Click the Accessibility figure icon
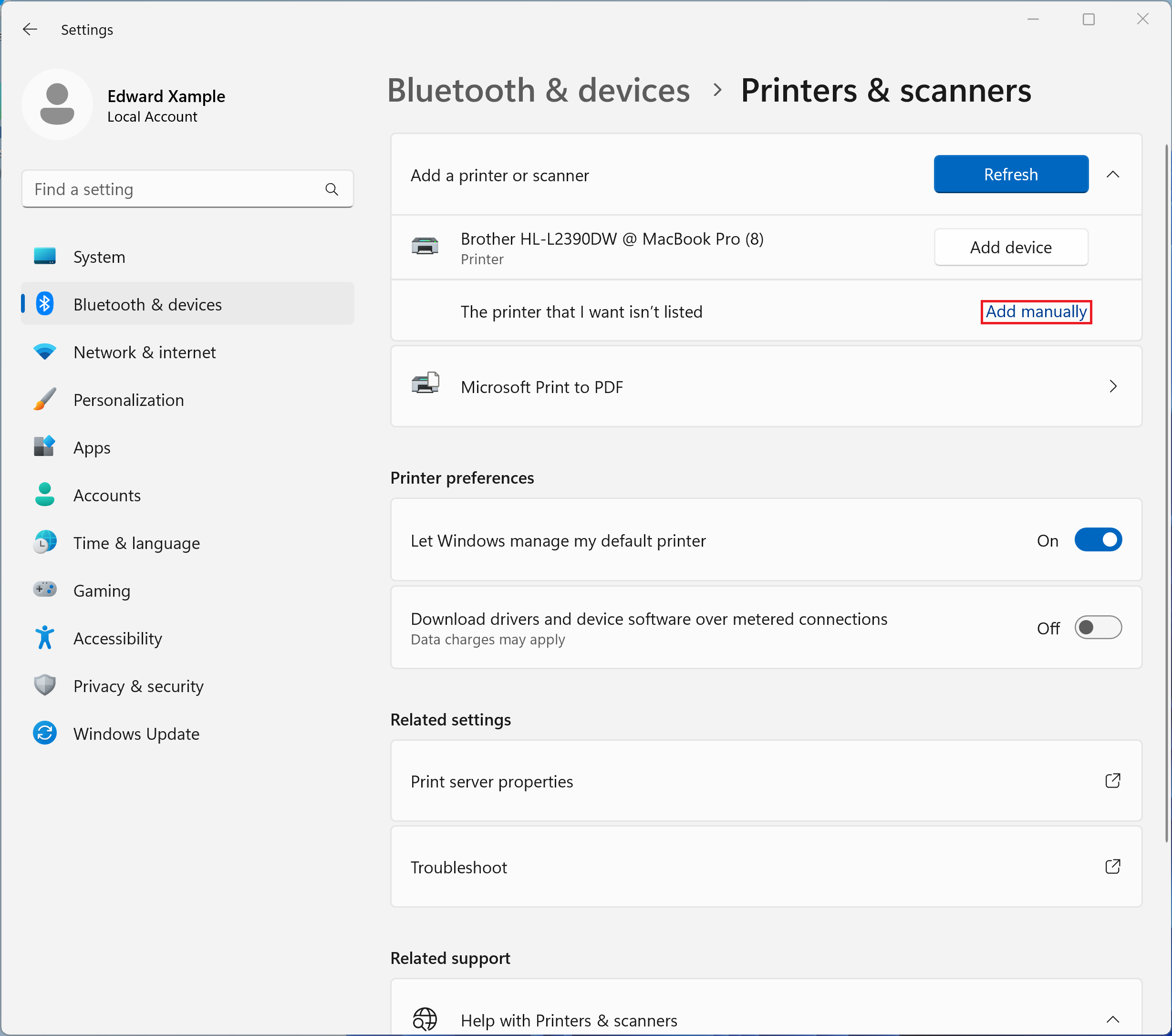Viewport: 1172px width, 1036px height. click(45, 637)
